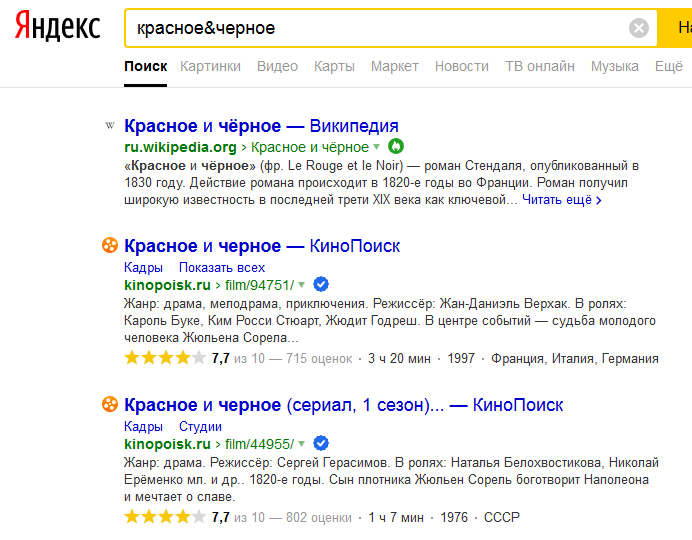Clear the search query with X icon
The image size is (692, 540).
pos(639,28)
